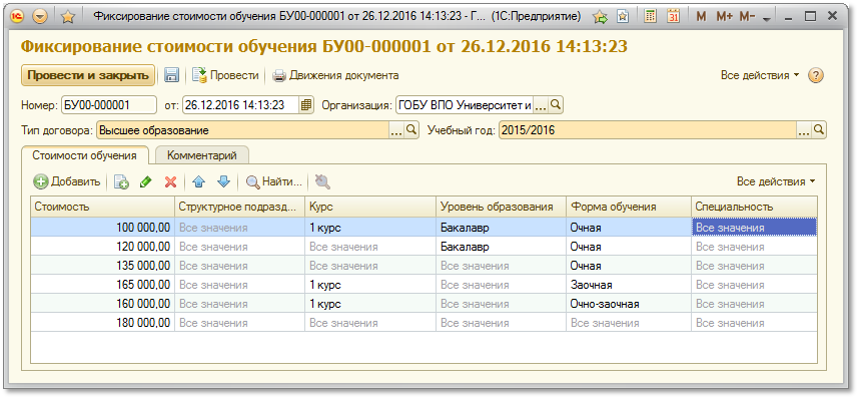Open Организация with the magnifier icon

pos(555,105)
